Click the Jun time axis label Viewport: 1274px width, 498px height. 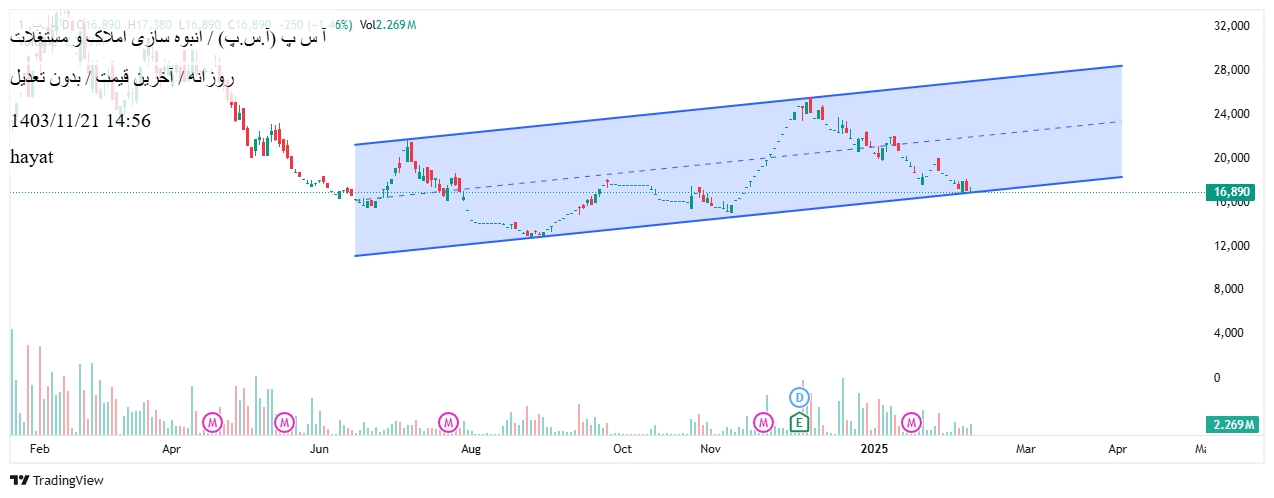coord(318,450)
